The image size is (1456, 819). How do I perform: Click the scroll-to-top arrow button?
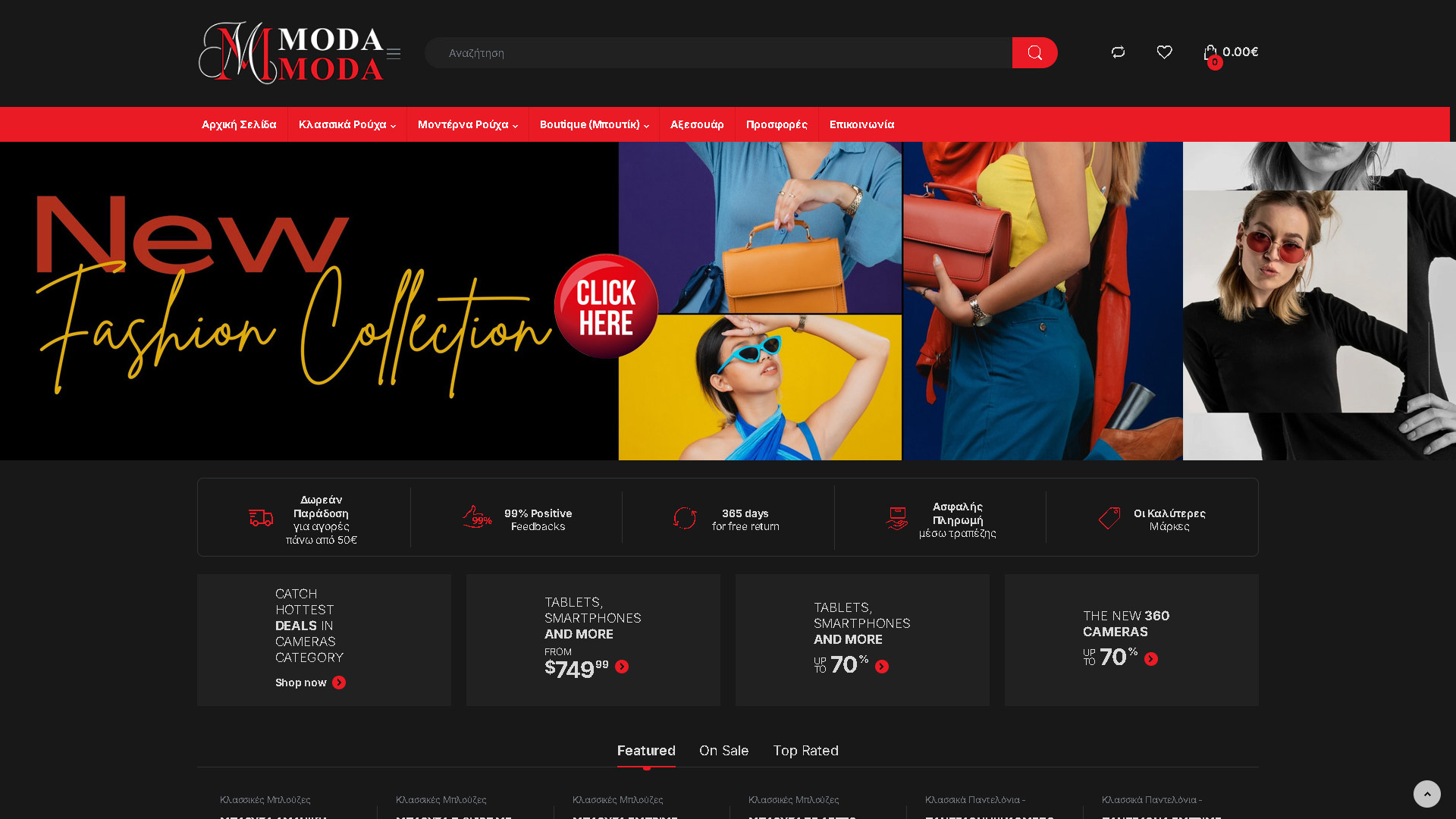[1426, 794]
